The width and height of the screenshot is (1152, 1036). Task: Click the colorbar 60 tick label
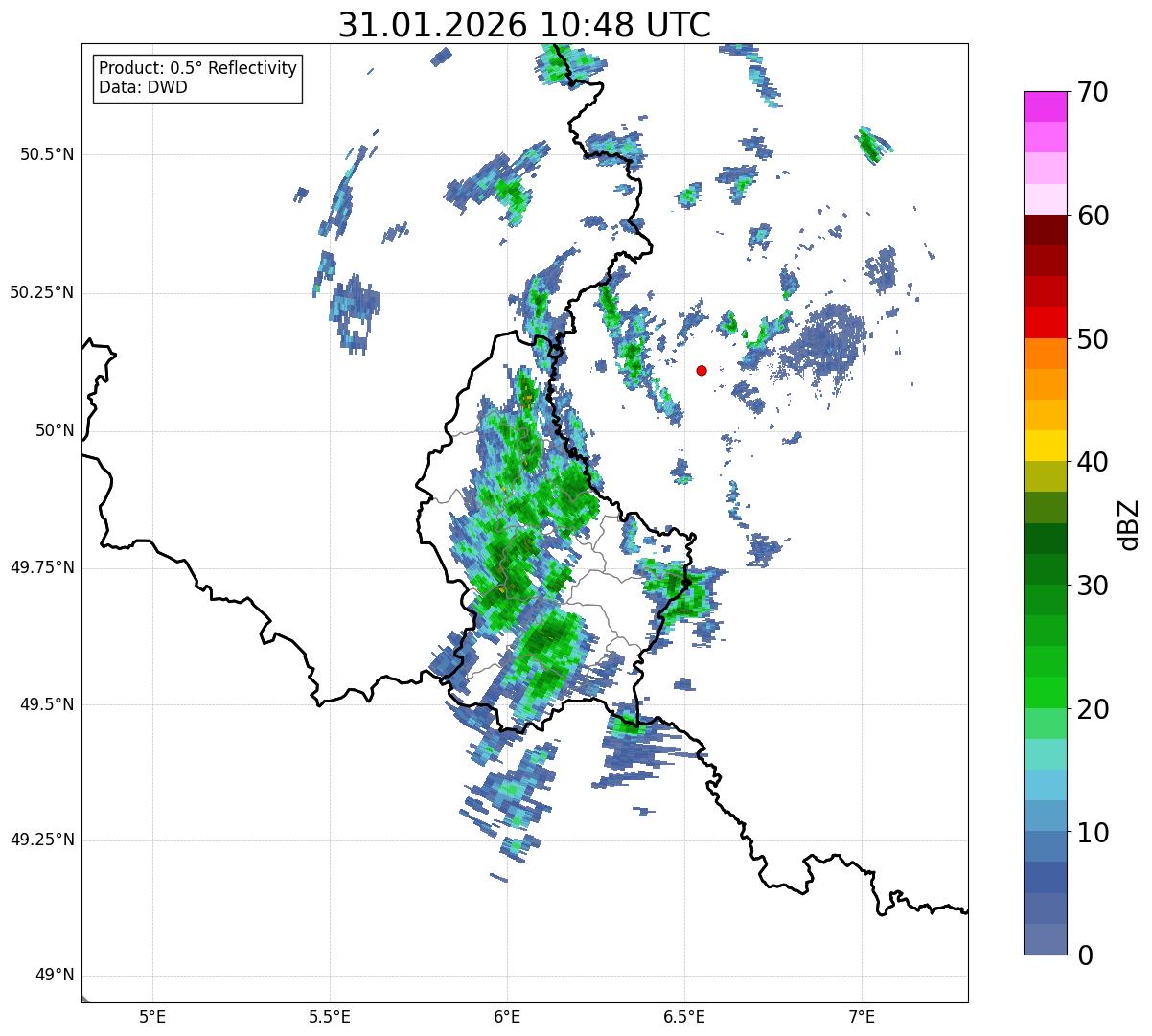tap(1093, 216)
